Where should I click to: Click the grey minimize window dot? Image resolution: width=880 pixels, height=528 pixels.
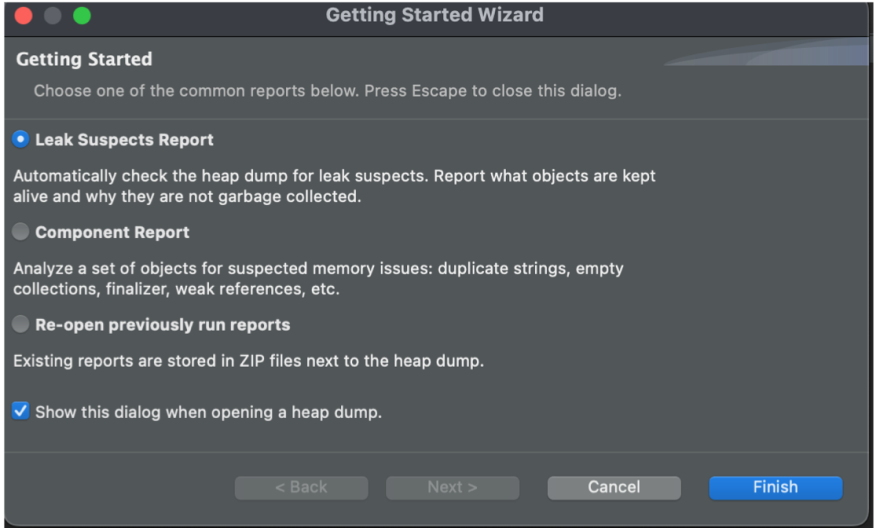click(x=53, y=16)
